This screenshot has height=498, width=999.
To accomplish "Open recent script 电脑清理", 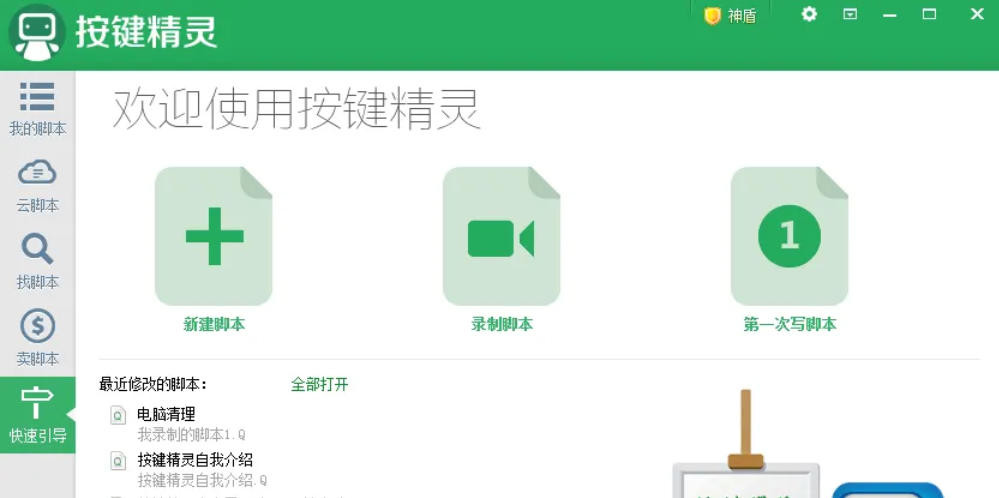I will pyautogui.click(x=166, y=413).
